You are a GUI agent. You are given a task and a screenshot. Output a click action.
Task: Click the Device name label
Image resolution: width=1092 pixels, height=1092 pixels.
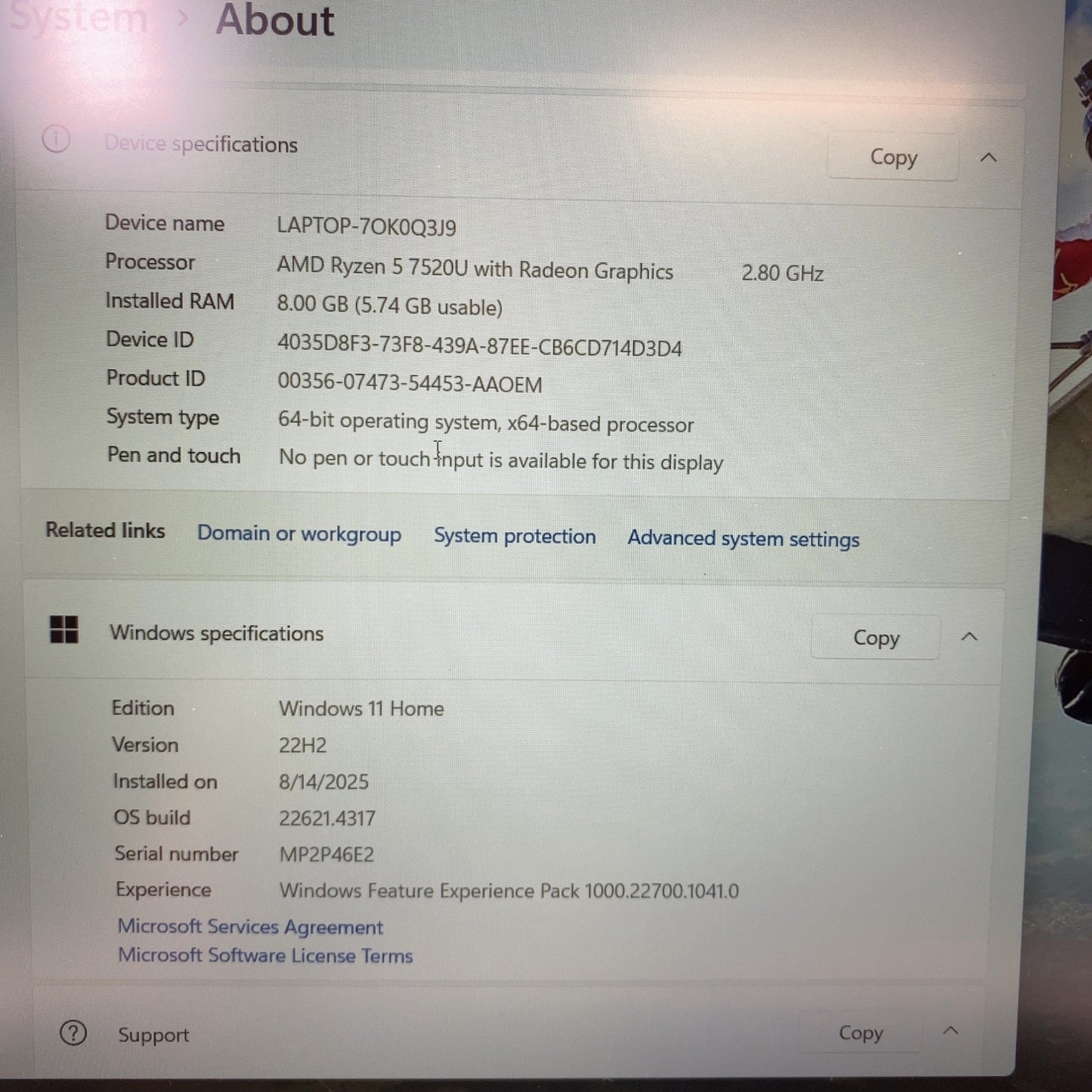pyautogui.click(x=165, y=223)
